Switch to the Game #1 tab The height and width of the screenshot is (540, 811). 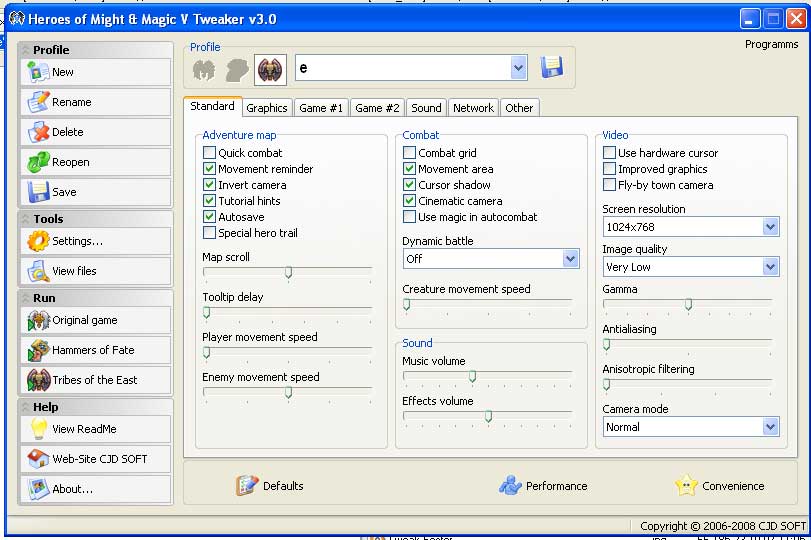click(321, 108)
